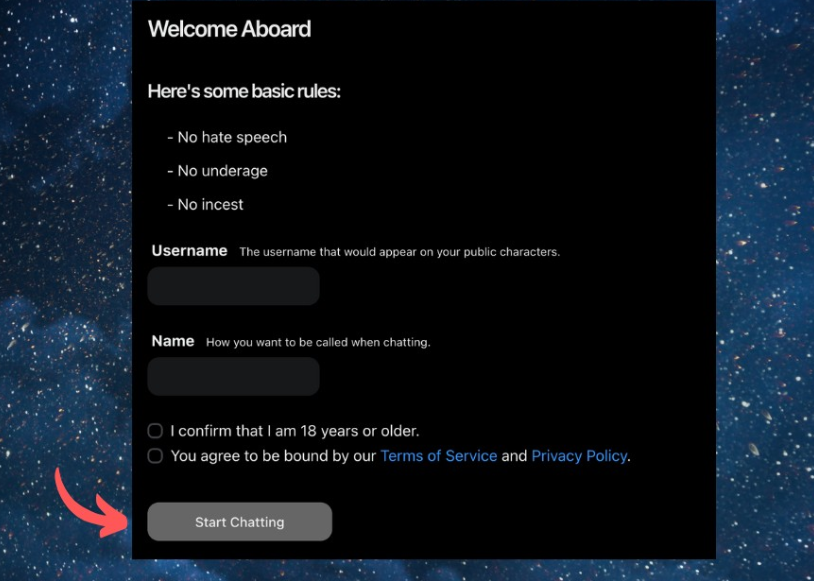
Task: Click the "No underage" rule line
Action: (217, 171)
